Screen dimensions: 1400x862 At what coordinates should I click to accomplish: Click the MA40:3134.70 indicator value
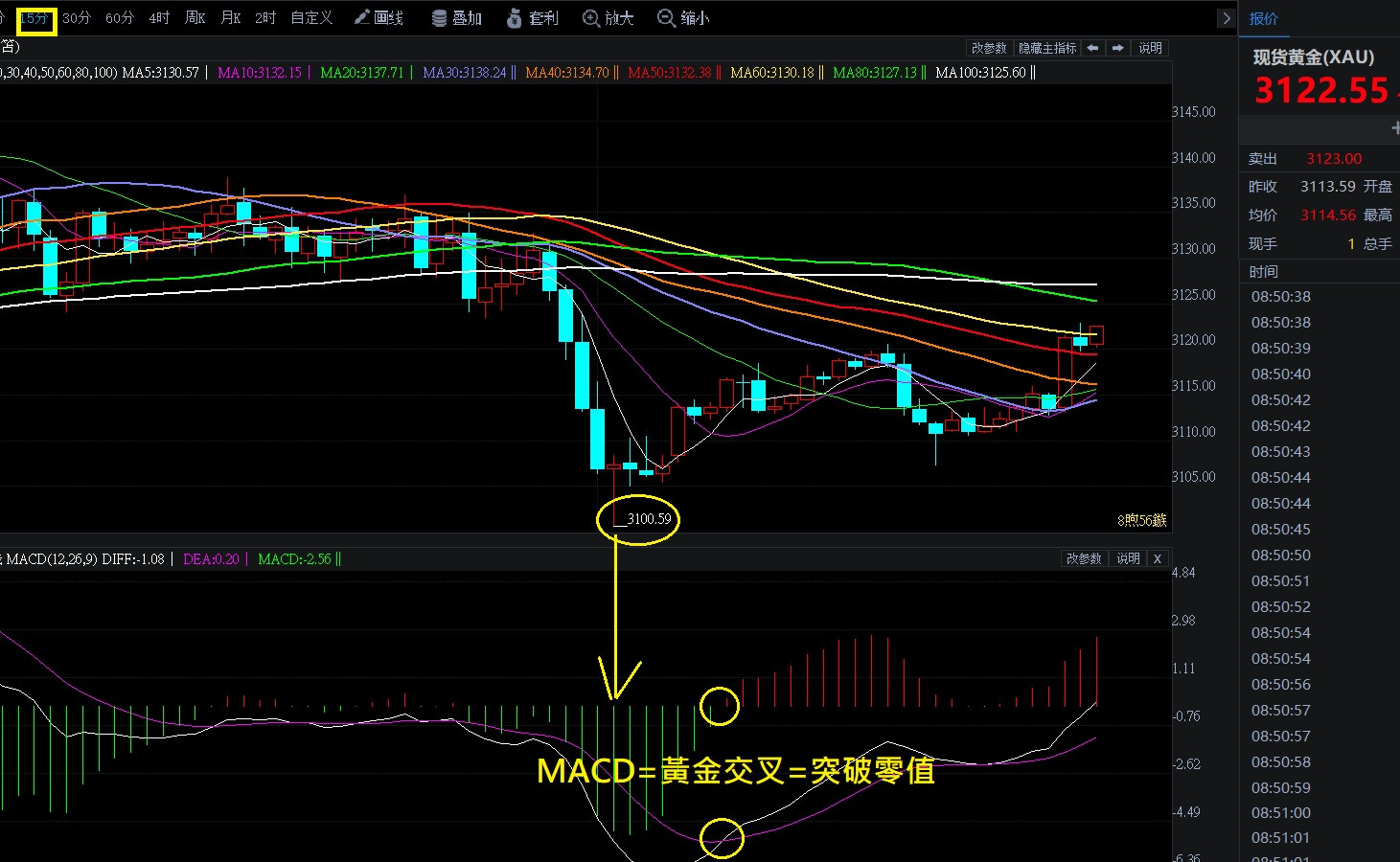tap(567, 73)
